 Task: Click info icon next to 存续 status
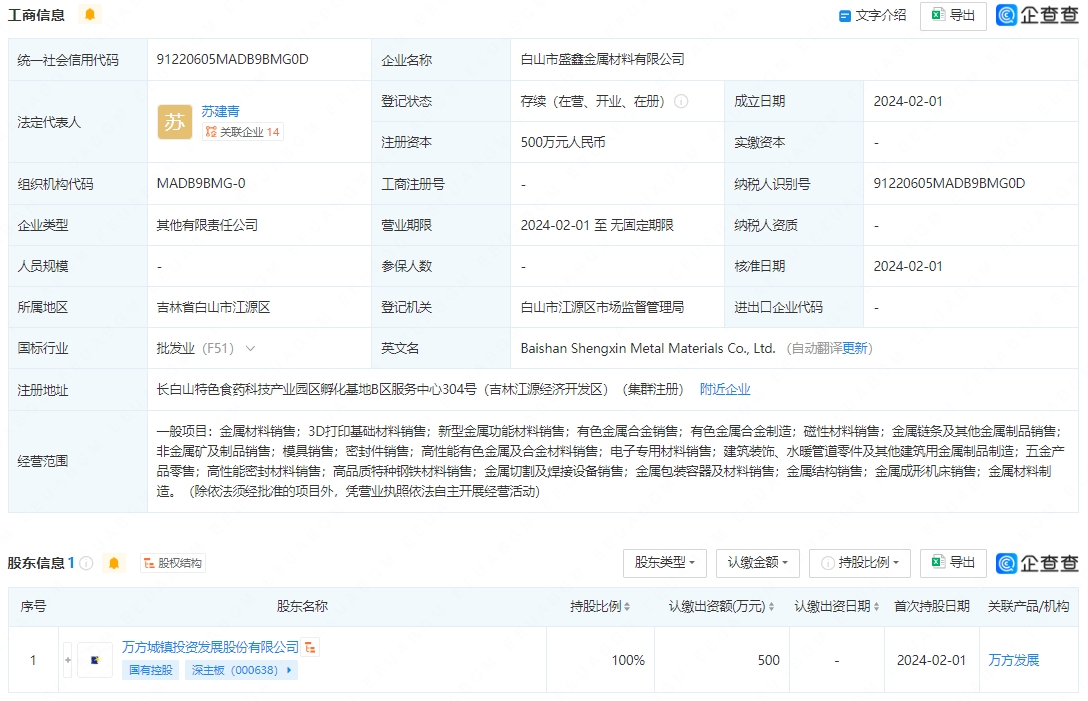[x=681, y=101]
